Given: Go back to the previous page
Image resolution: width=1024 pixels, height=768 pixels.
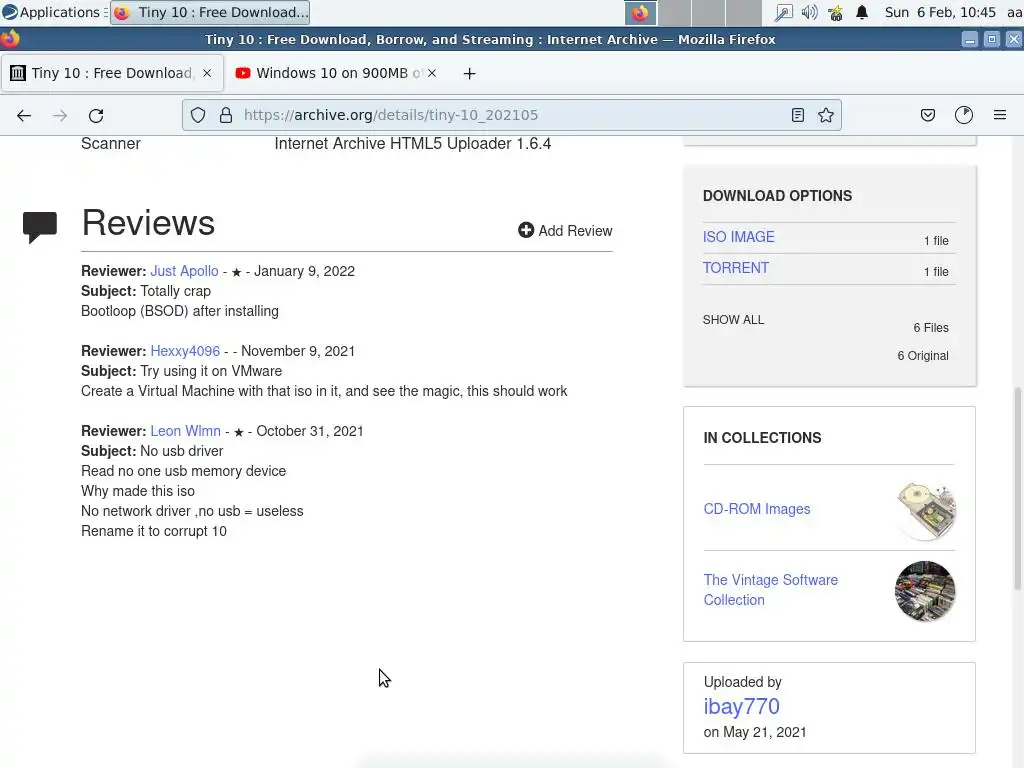Looking at the screenshot, I should (24, 116).
